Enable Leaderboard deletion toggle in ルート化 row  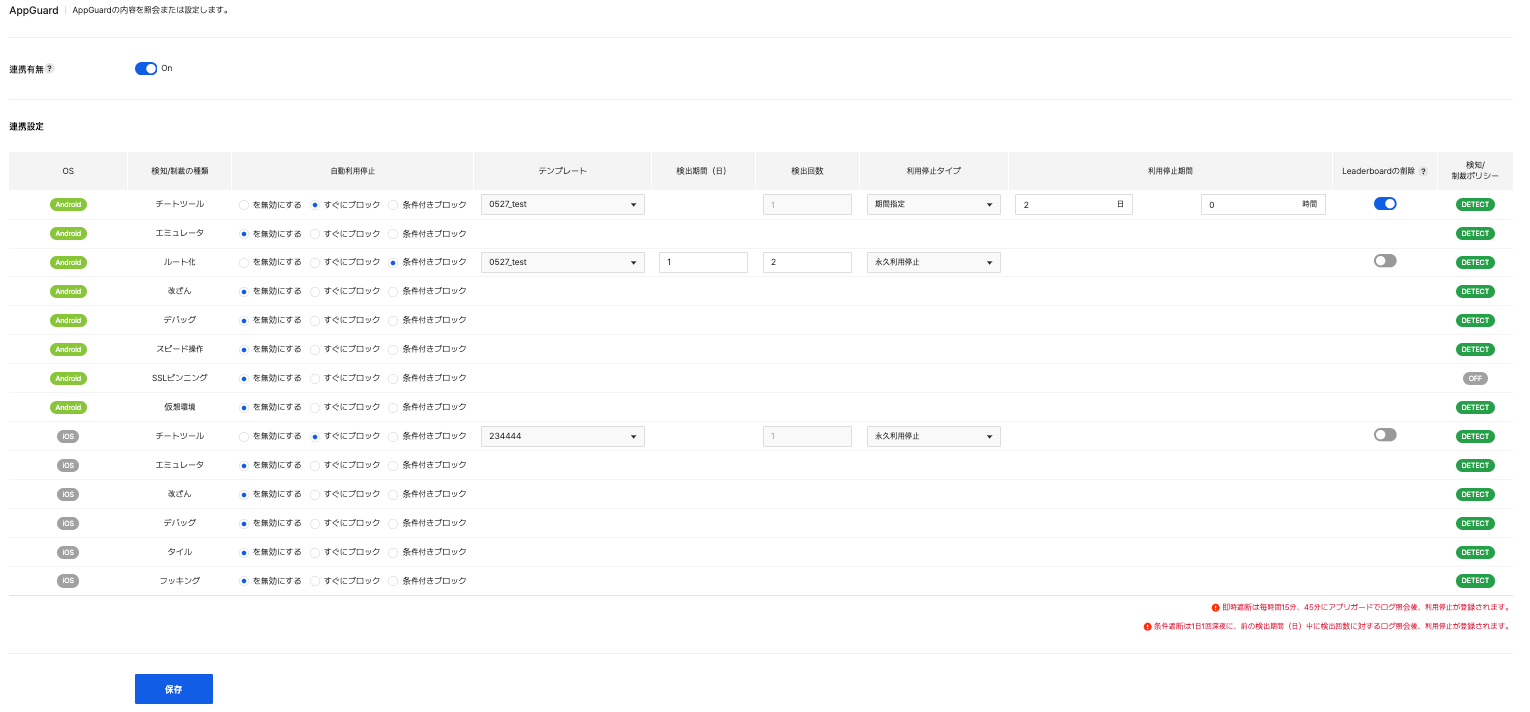tap(1385, 260)
